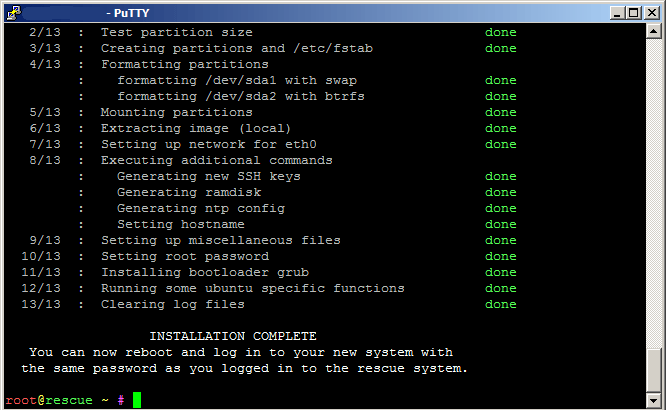The image size is (666, 410).
Task: Select the Setting root password line
Action: coord(185,256)
